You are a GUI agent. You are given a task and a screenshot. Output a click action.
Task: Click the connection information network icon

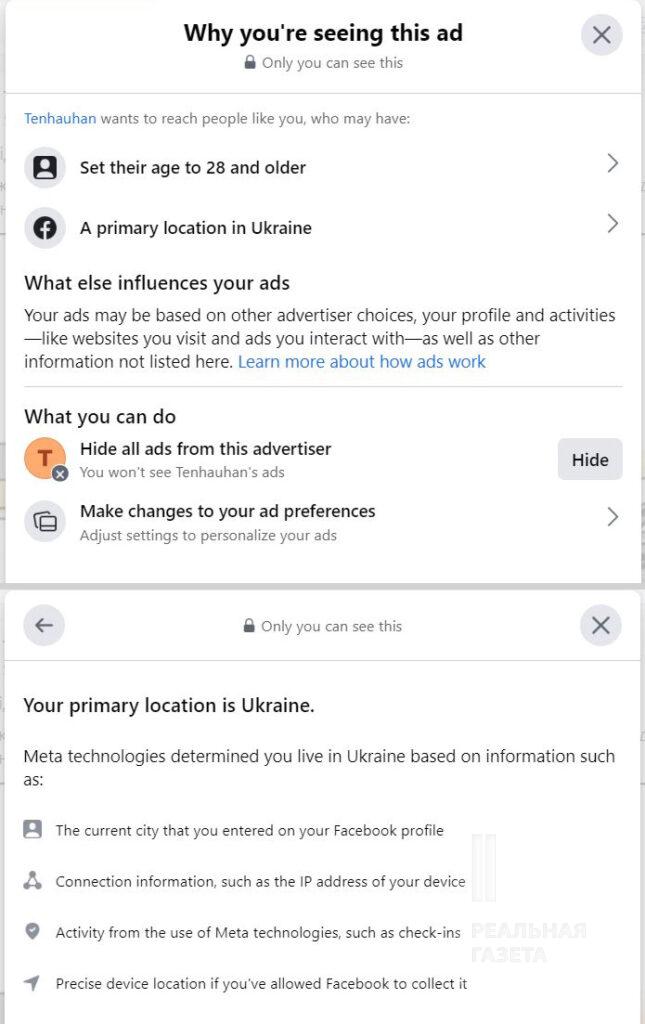[33, 881]
